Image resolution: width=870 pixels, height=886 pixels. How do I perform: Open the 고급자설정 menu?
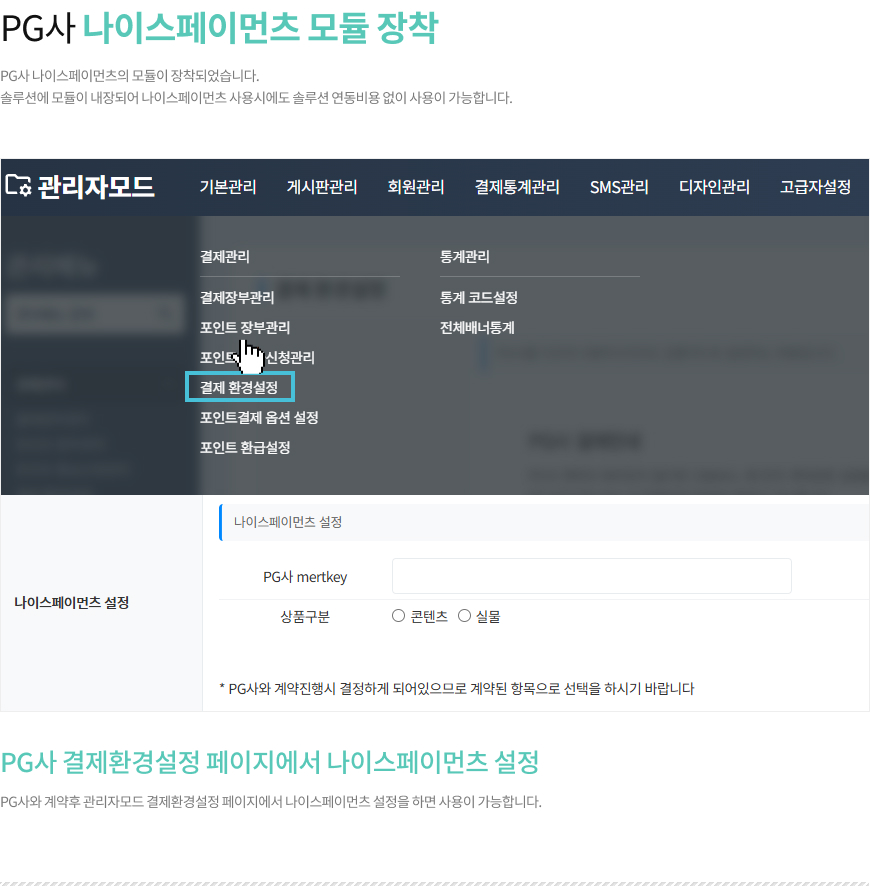(815, 187)
